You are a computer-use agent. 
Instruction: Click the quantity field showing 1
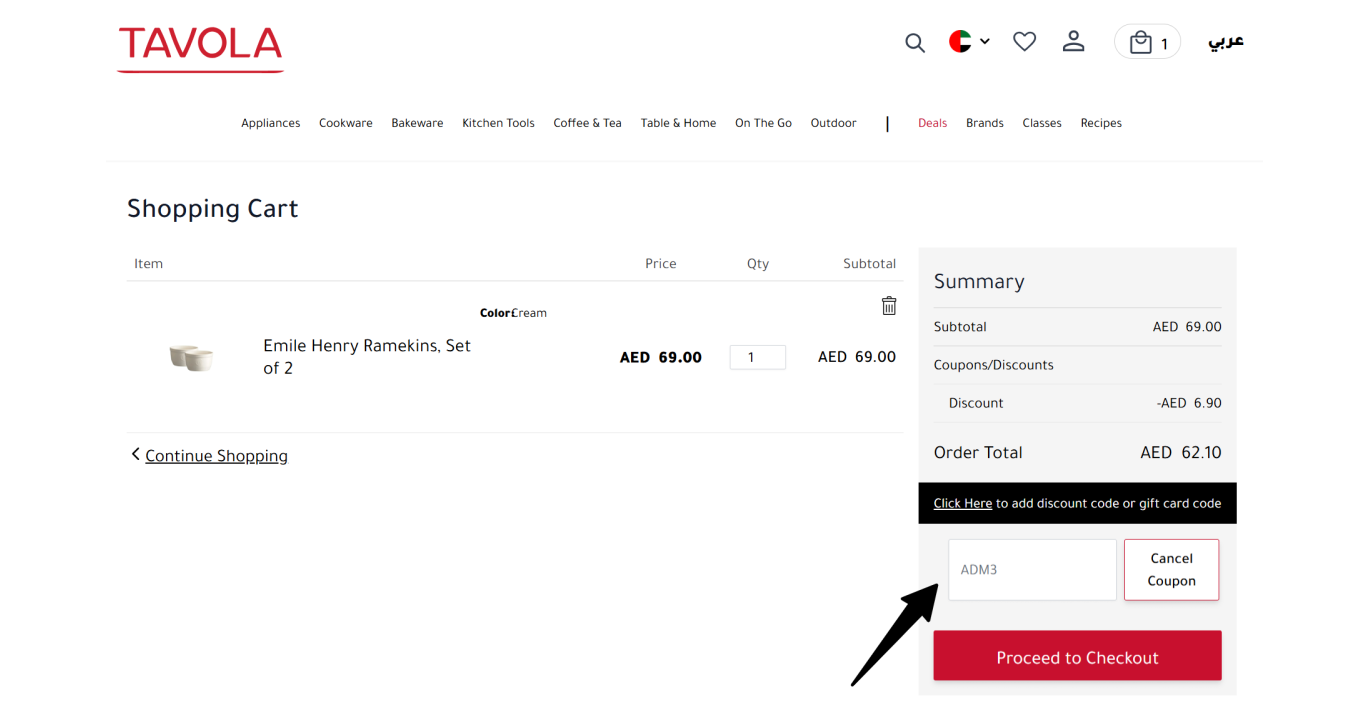point(758,357)
